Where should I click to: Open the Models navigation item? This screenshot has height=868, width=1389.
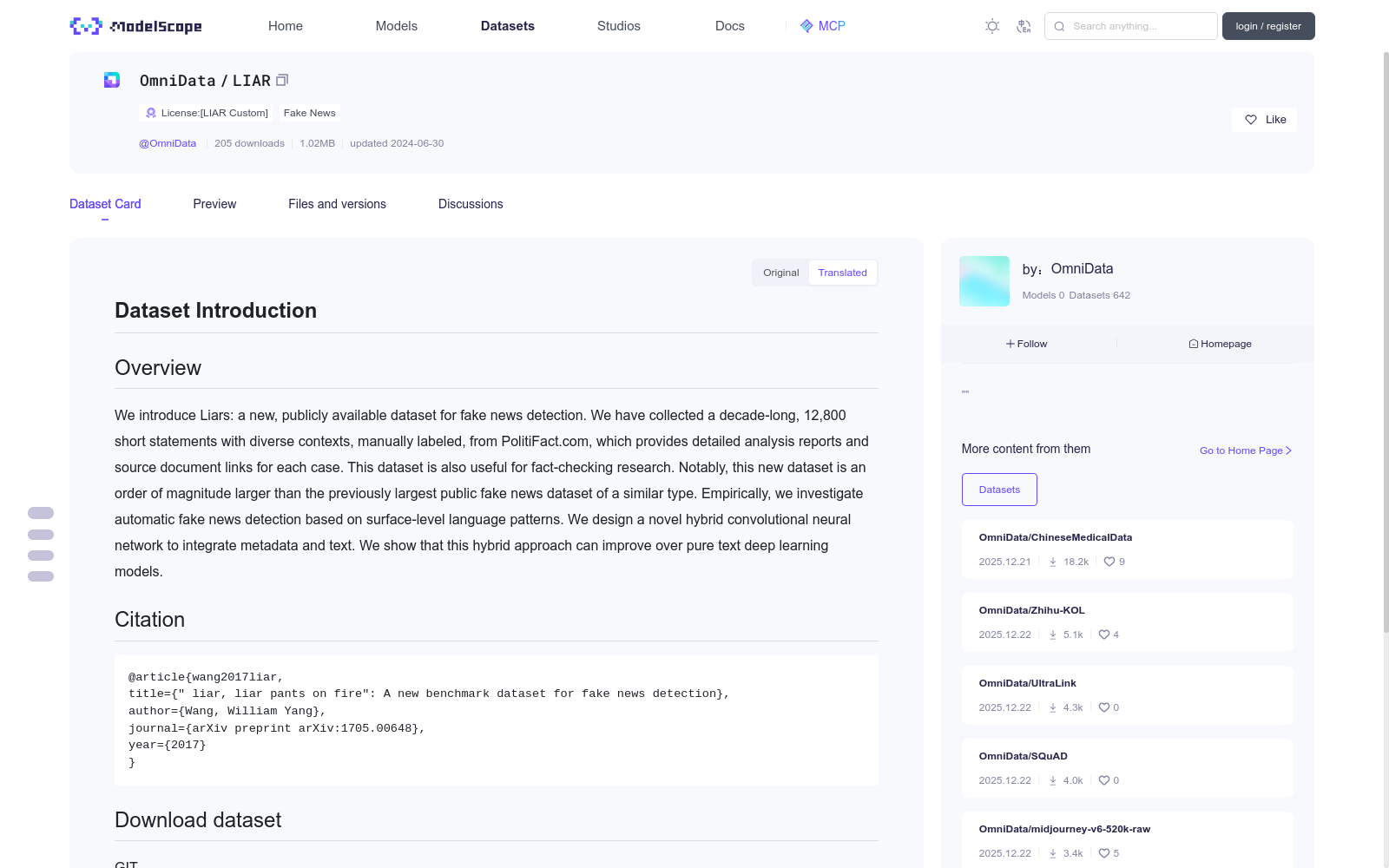pos(397,26)
